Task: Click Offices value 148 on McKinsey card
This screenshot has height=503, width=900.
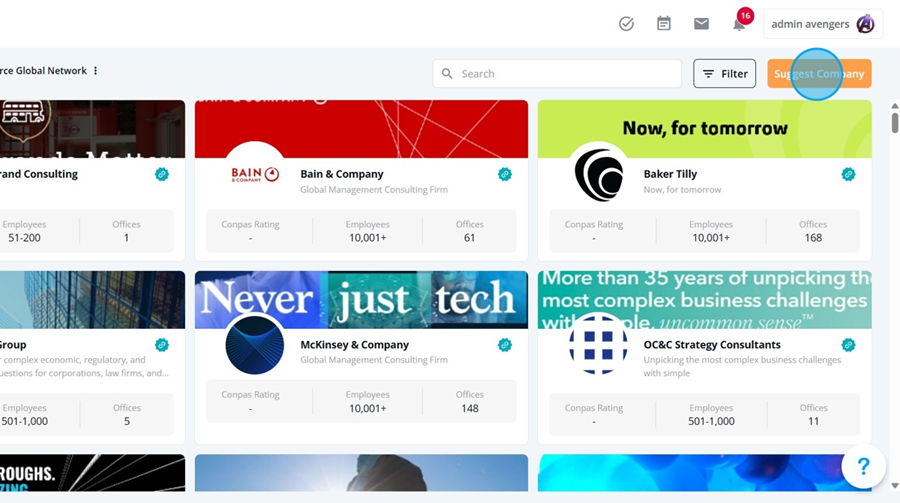Action: (470, 408)
